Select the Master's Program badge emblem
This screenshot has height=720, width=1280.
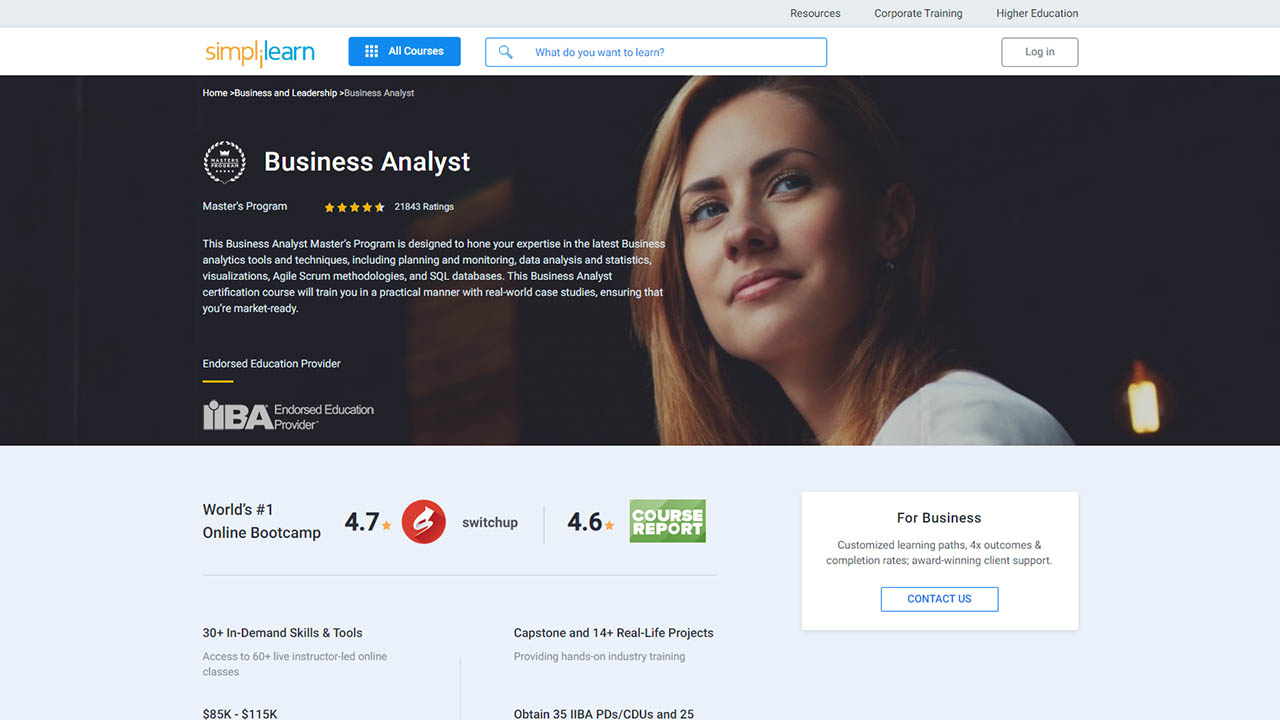224,161
